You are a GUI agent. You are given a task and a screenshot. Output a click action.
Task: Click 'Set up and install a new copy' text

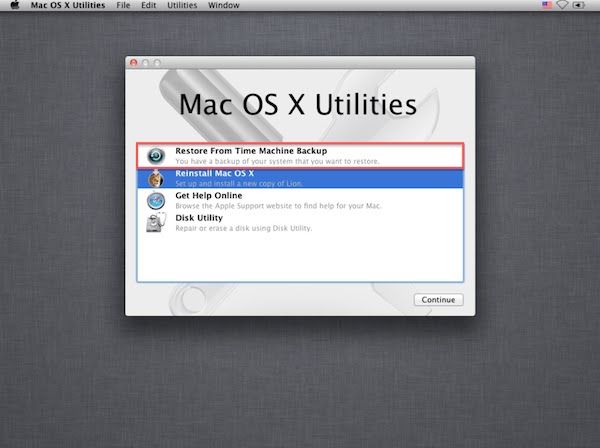(x=239, y=183)
